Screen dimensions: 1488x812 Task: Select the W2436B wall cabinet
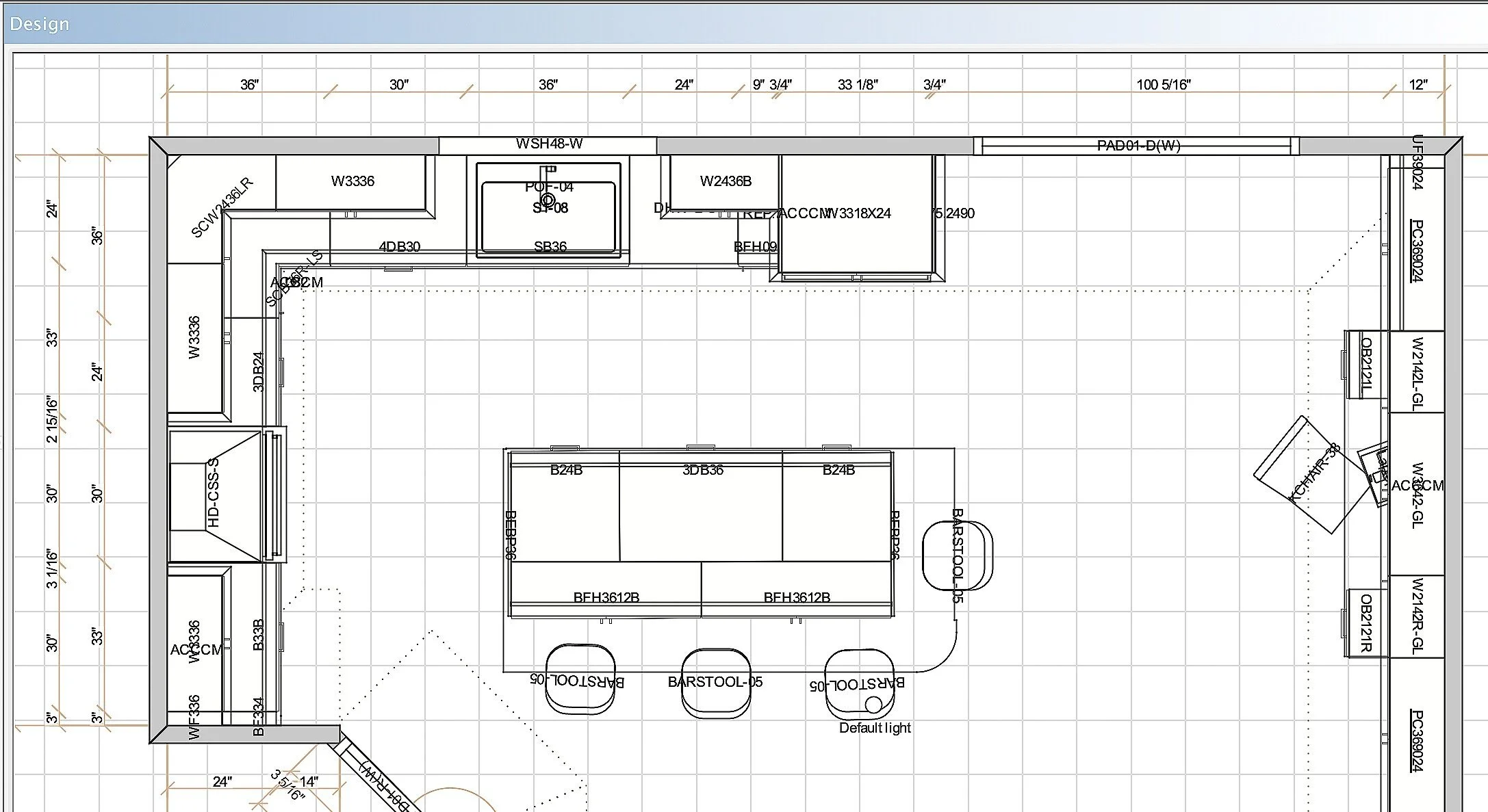[725, 181]
